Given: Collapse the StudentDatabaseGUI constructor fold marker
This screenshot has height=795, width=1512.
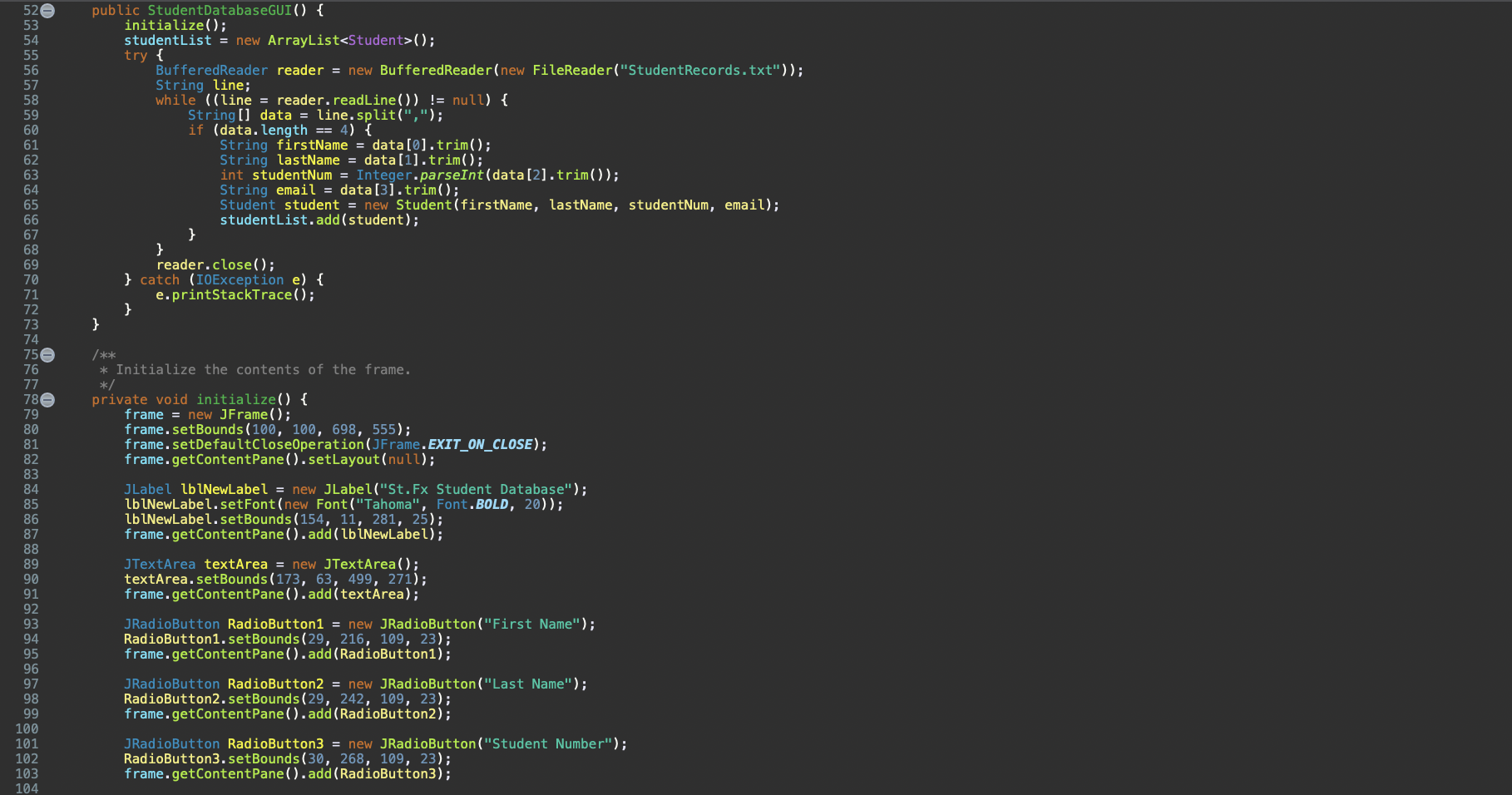Looking at the screenshot, I should [x=47, y=10].
